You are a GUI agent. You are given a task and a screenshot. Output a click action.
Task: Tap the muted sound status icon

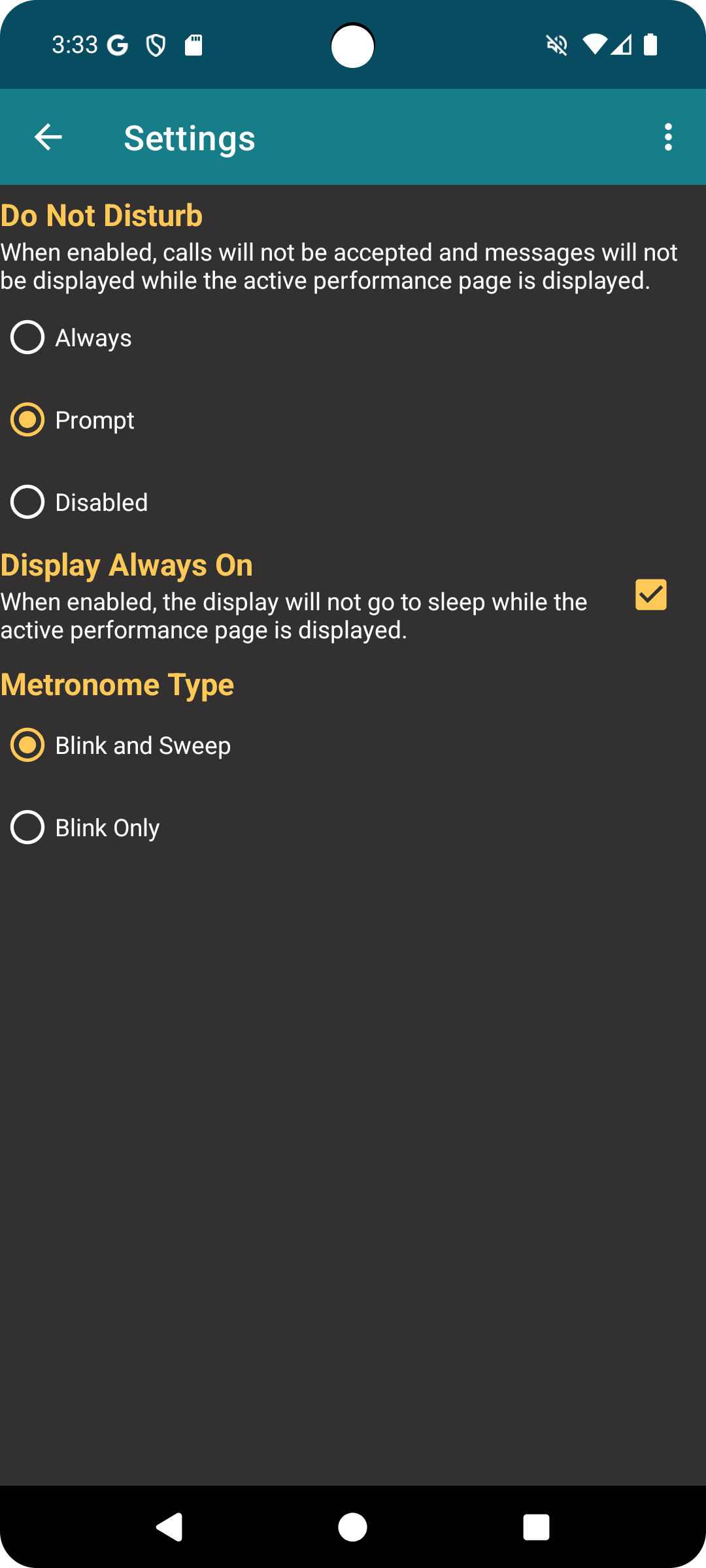pos(557,45)
